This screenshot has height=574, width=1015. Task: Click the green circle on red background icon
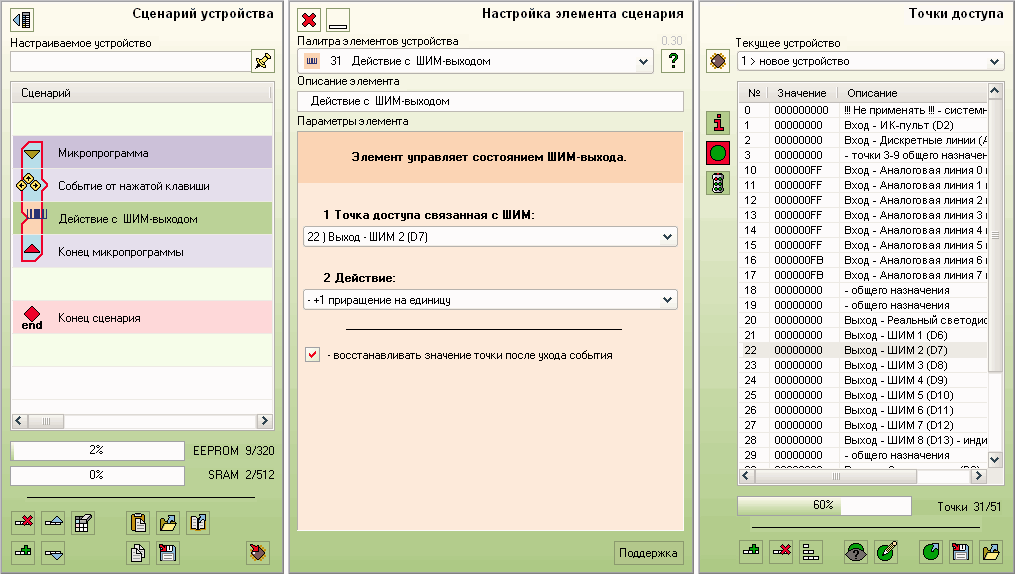pyautogui.click(x=717, y=153)
